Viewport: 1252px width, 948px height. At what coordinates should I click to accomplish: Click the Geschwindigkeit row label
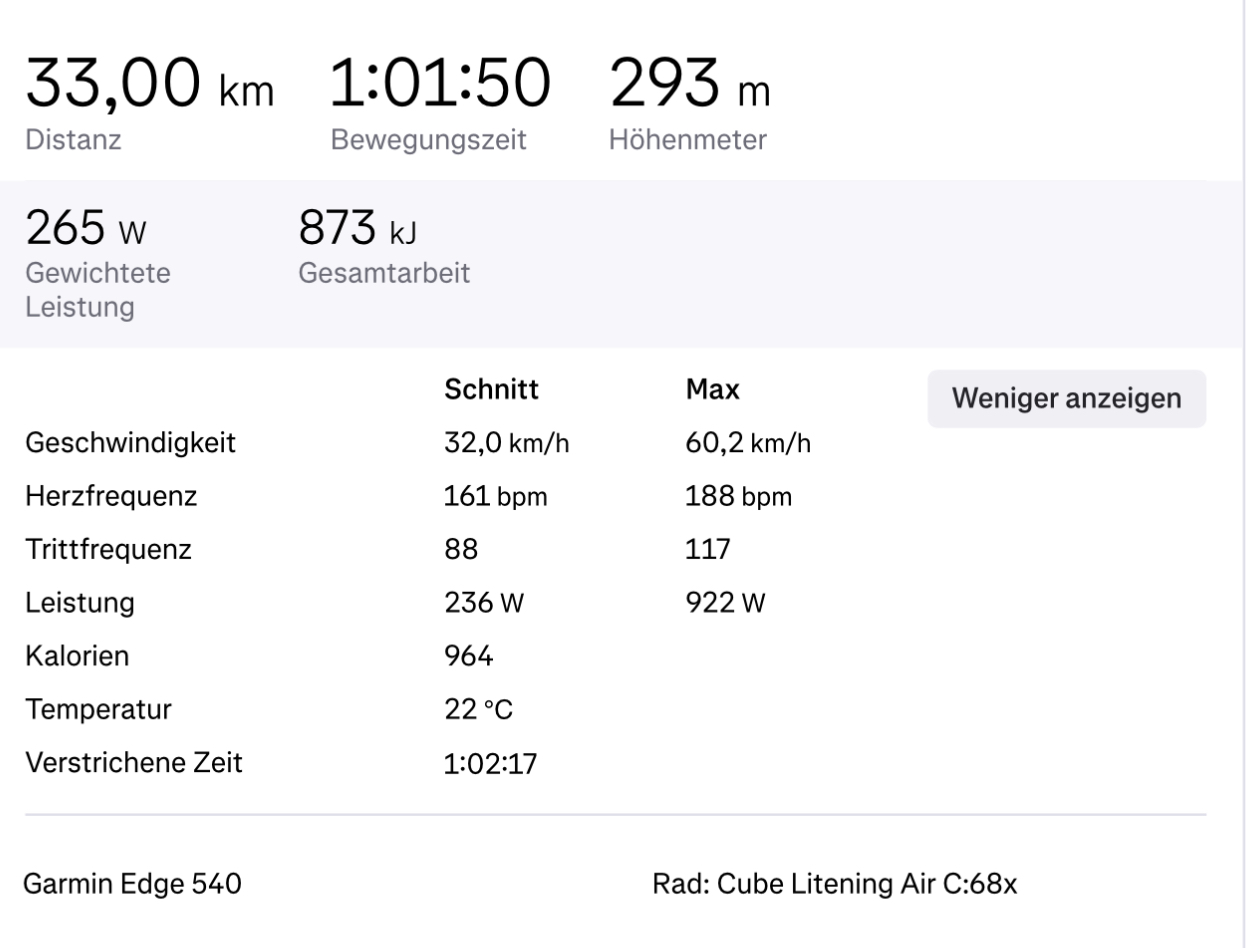[129, 443]
